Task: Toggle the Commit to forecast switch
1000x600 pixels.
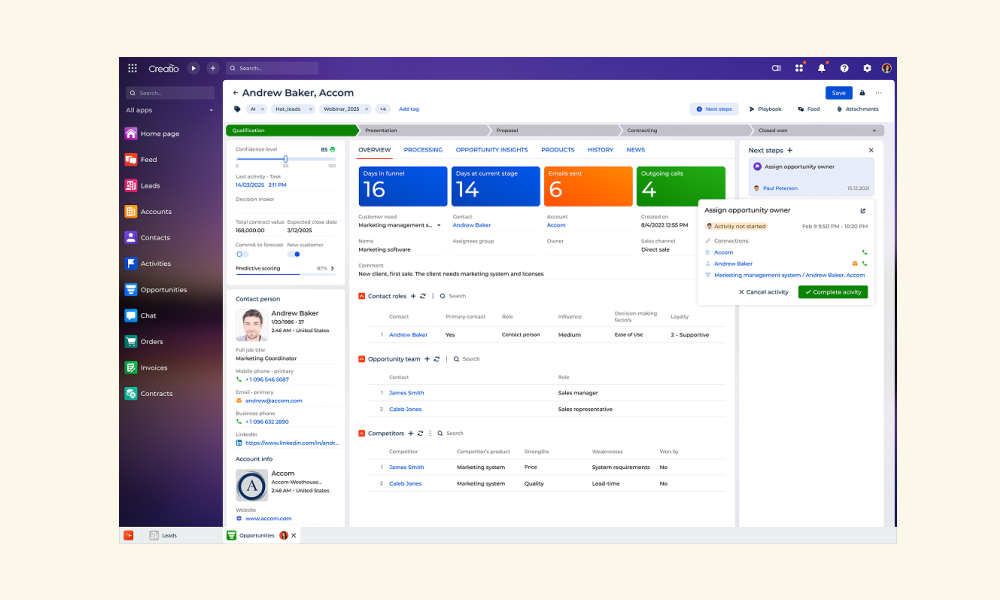Action: [x=242, y=254]
